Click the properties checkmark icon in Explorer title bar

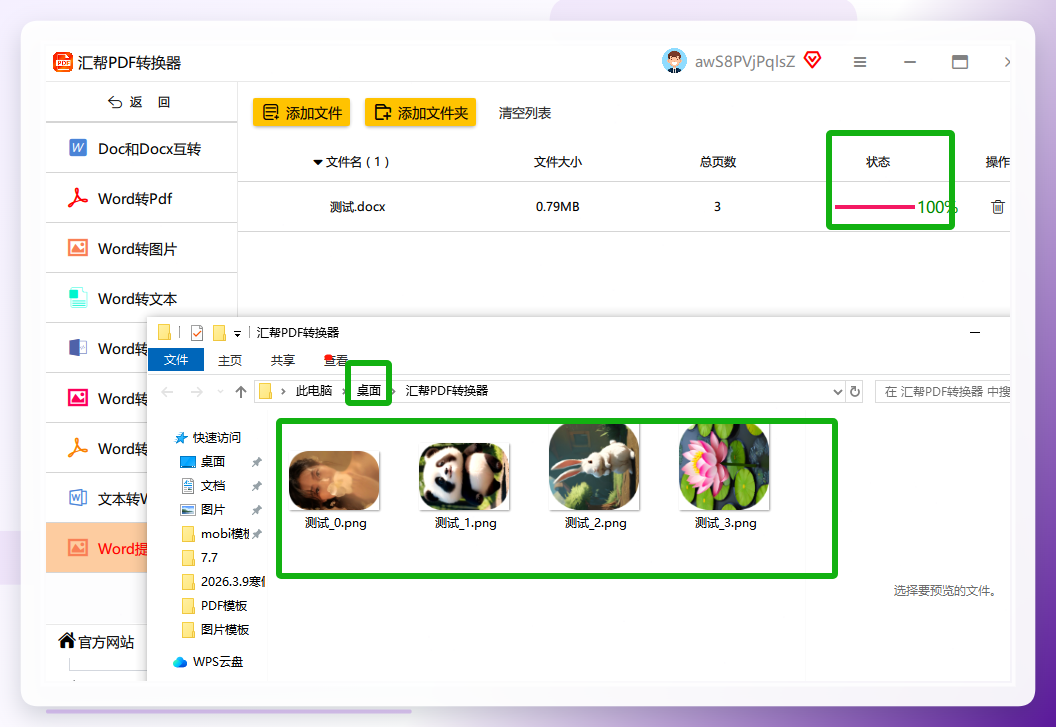[x=197, y=333]
